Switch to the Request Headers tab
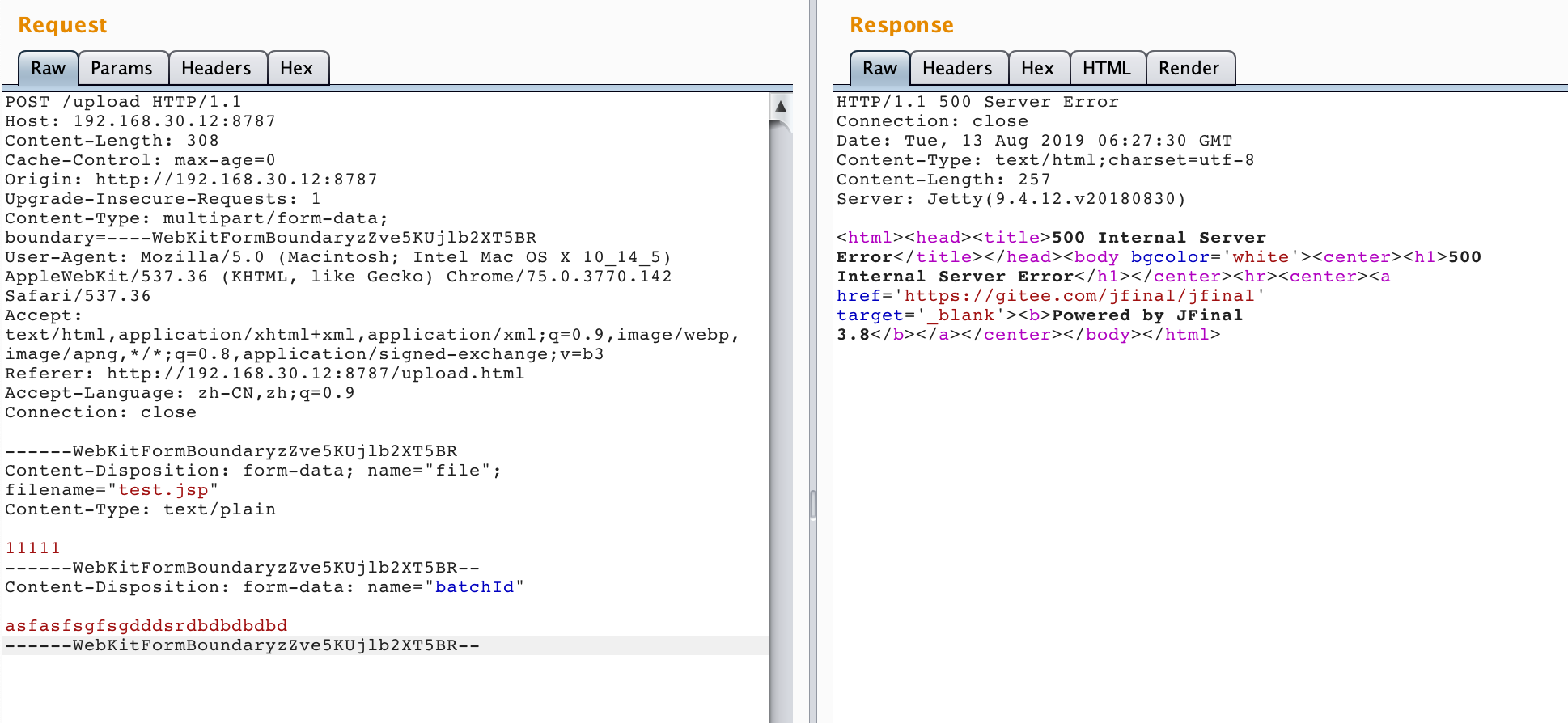This screenshot has height=723, width=1568. click(x=216, y=68)
